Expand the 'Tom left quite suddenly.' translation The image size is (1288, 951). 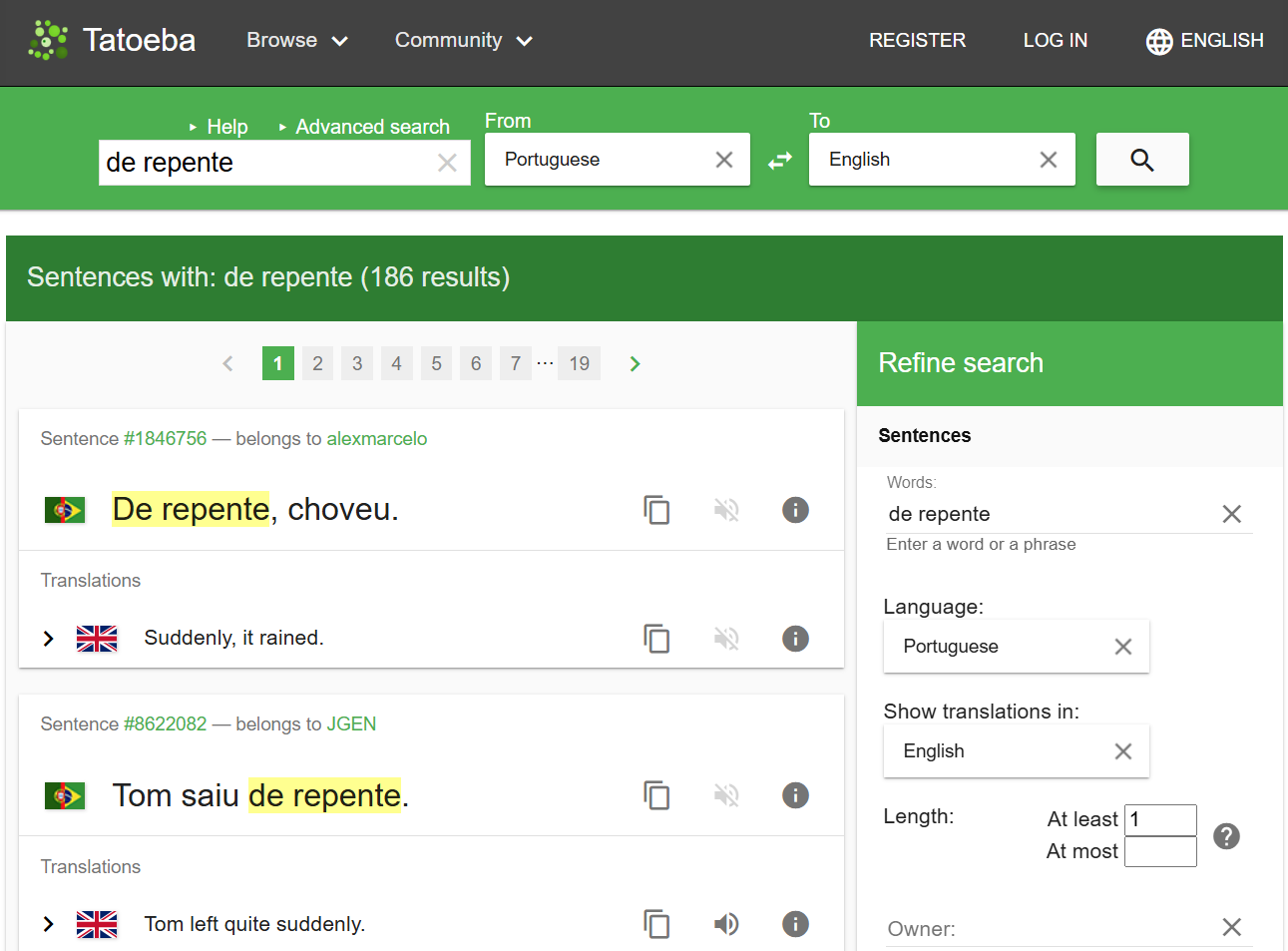coord(48,924)
